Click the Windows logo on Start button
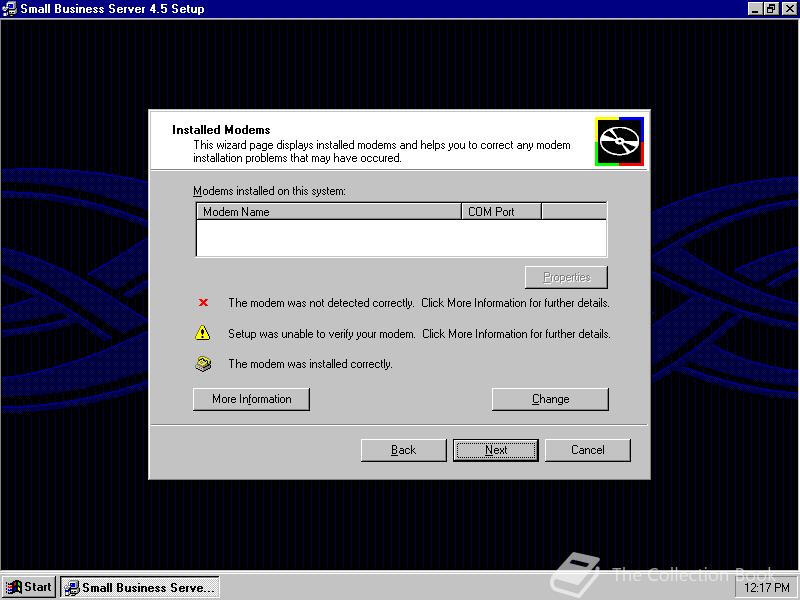 click(x=13, y=587)
